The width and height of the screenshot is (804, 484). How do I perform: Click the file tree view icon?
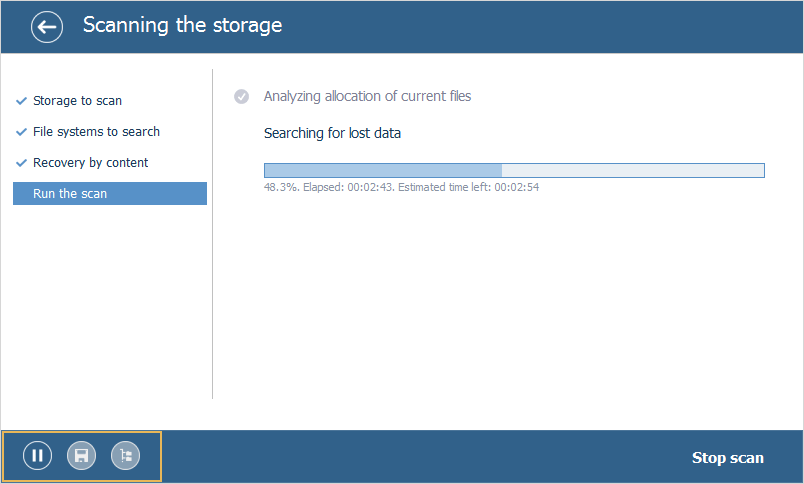[x=125, y=456]
